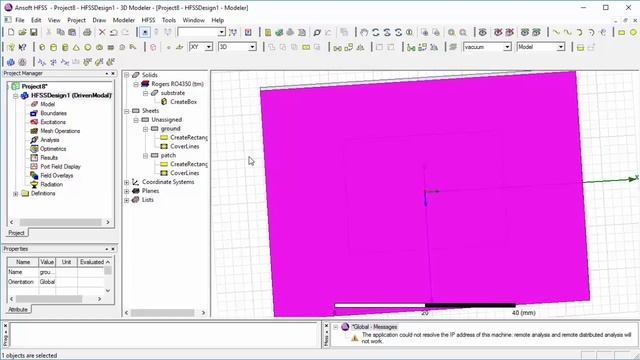Click the blue globe icon in third toolbar row

[11, 62]
